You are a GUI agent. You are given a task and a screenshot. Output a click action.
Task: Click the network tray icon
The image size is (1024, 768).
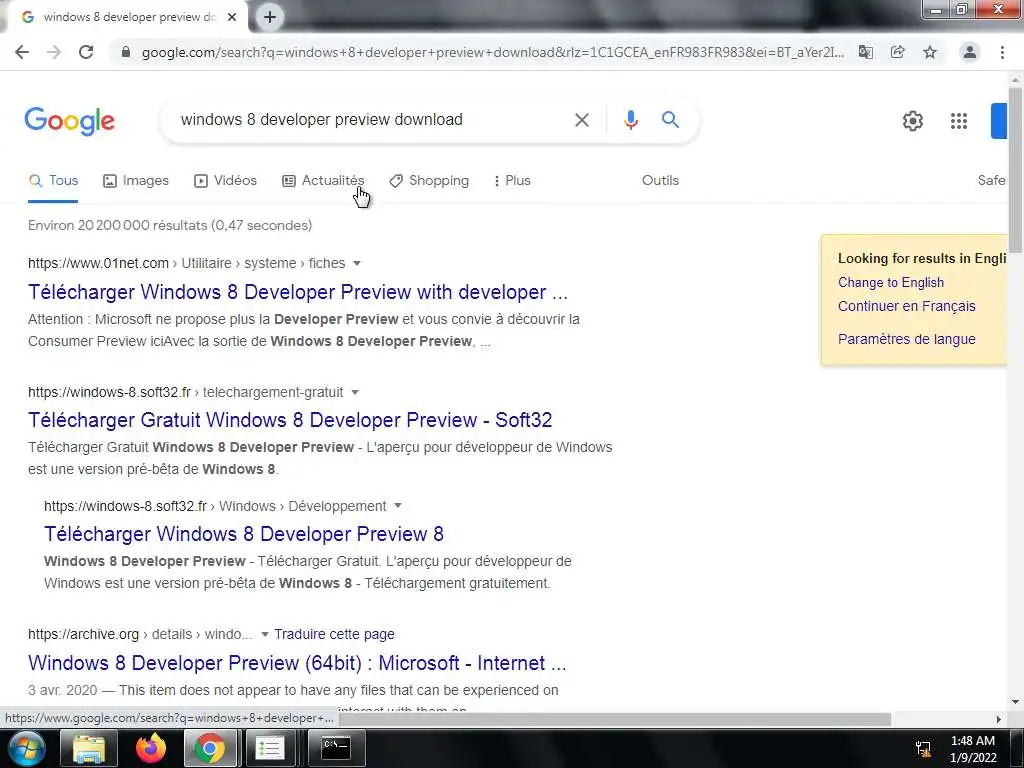[923, 748]
